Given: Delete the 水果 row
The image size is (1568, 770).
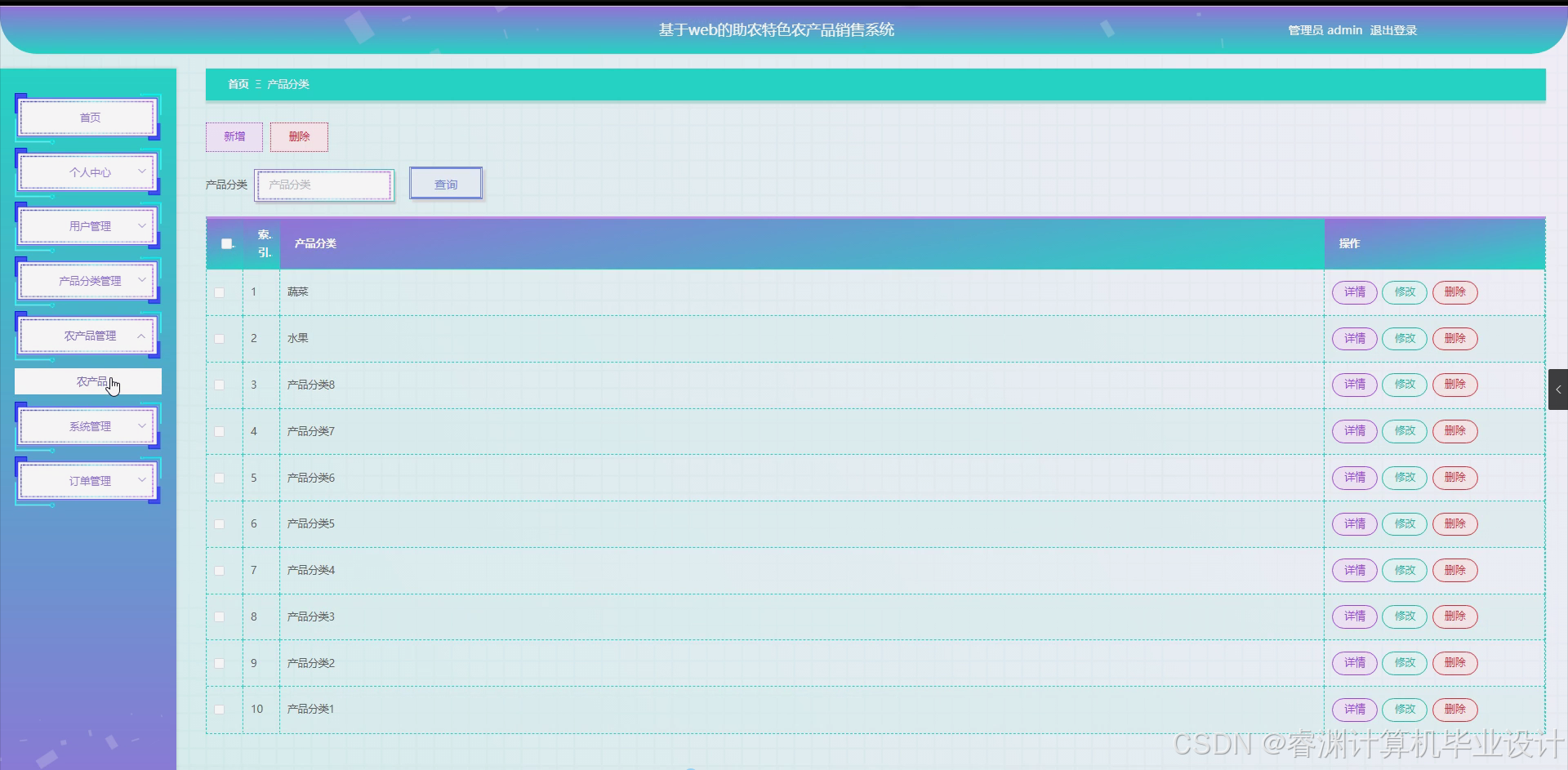Looking at the screenshot, I should point(1455,339).
